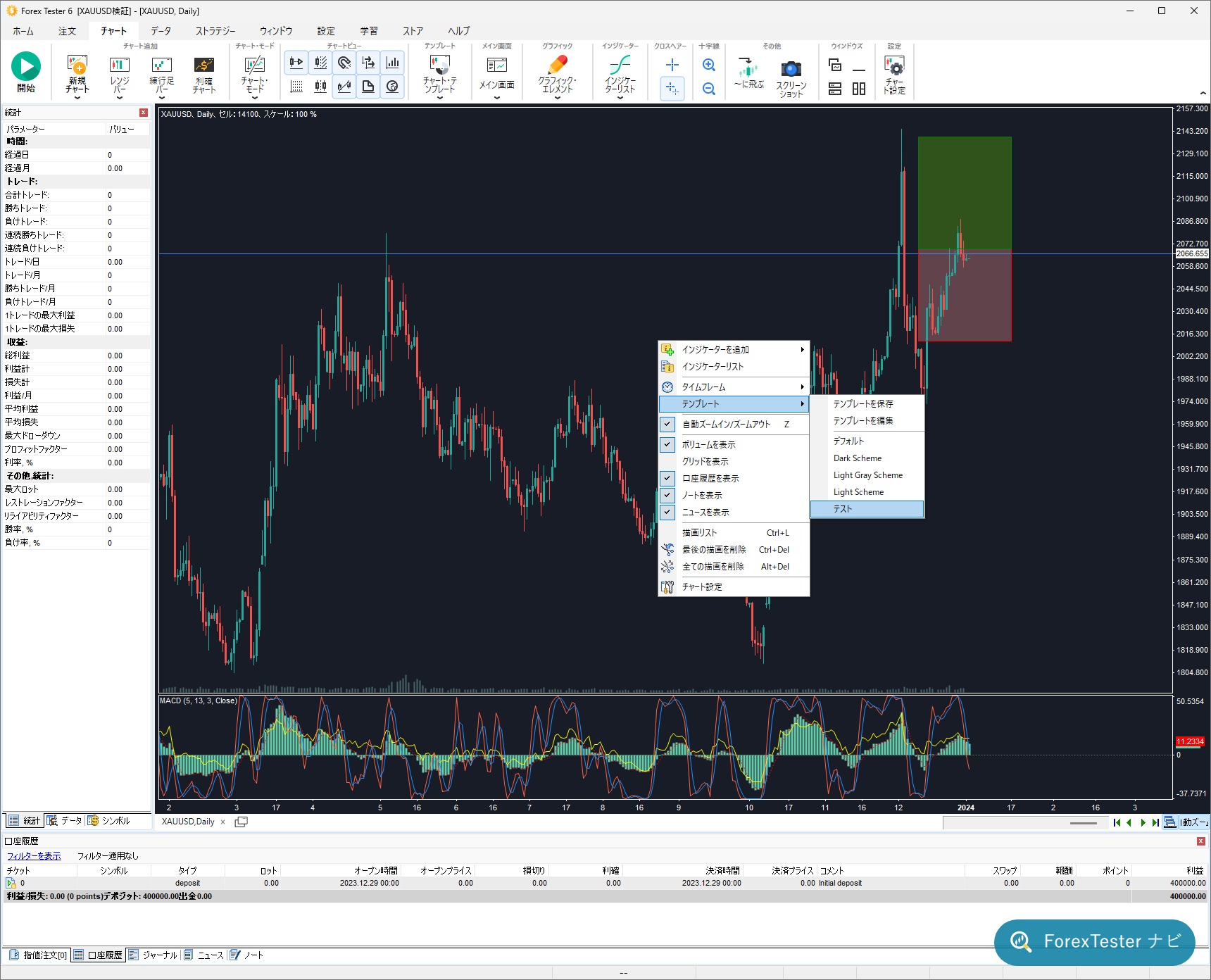Toggle the volume bars chart view icon
1211x980 pixels.
coord(392,63)
